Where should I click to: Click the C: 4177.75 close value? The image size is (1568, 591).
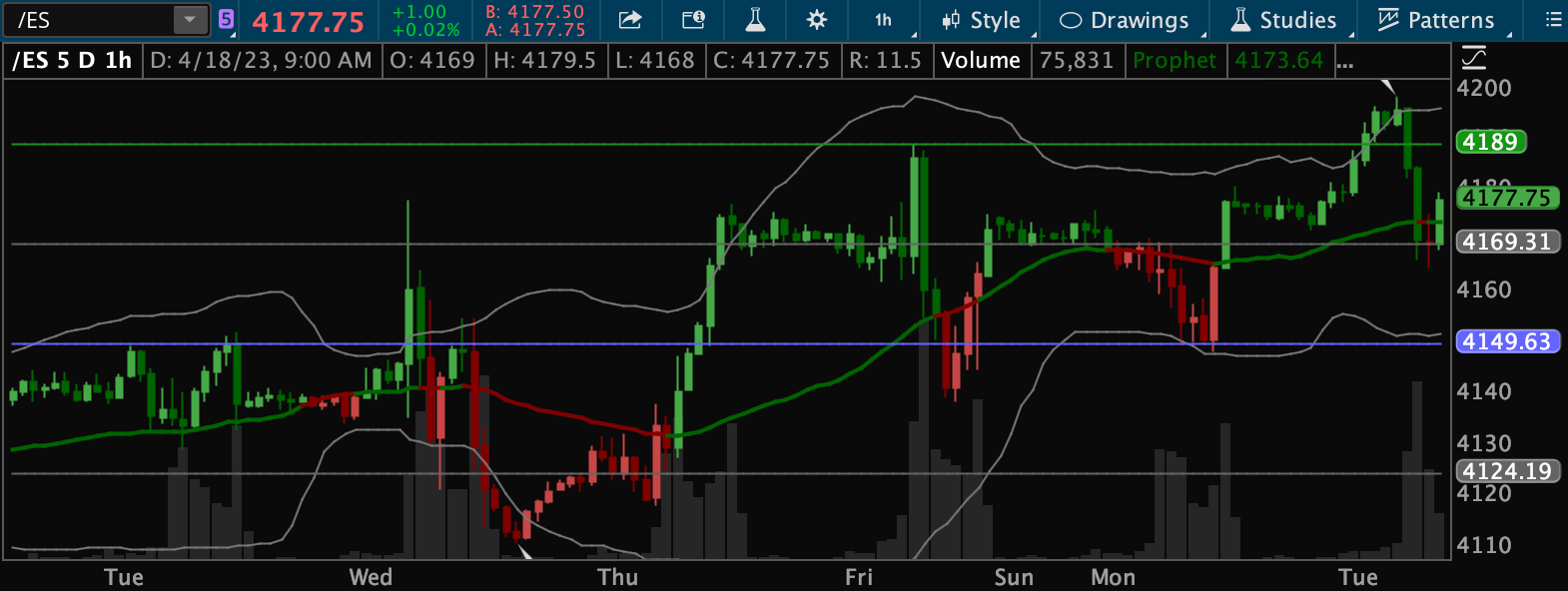(772, 61)
